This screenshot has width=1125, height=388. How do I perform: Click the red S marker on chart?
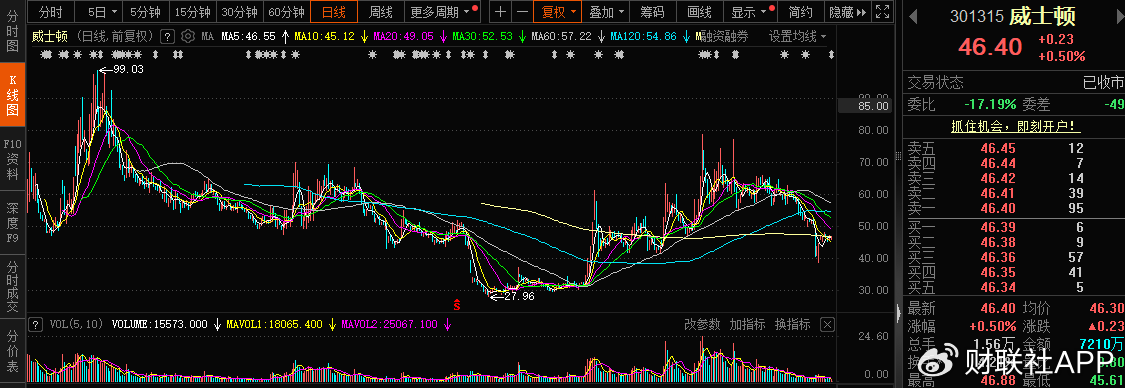(456, 303)
